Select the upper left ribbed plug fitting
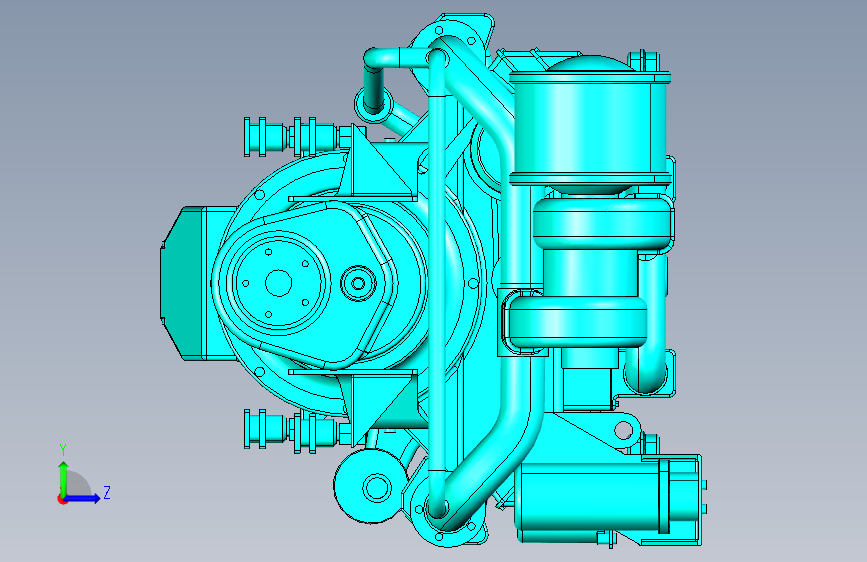 (296, 136)
